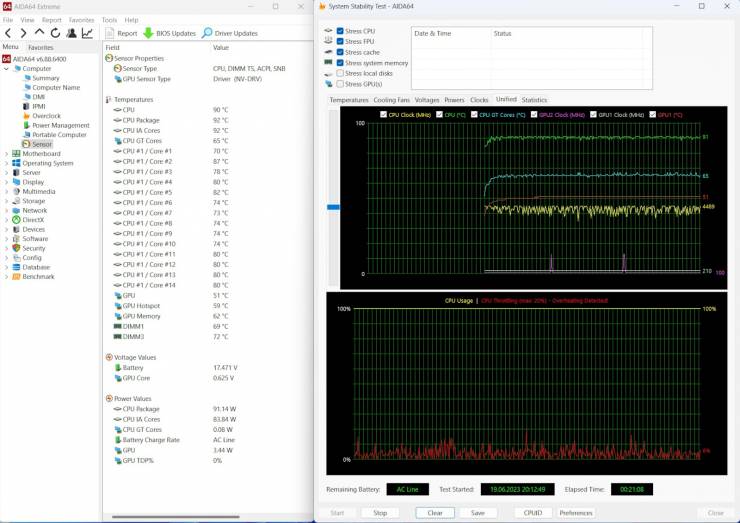The width and height of the screenshot is (740, 523).
Task: Expand the Benchmark tree node
Action: (6, 276)
